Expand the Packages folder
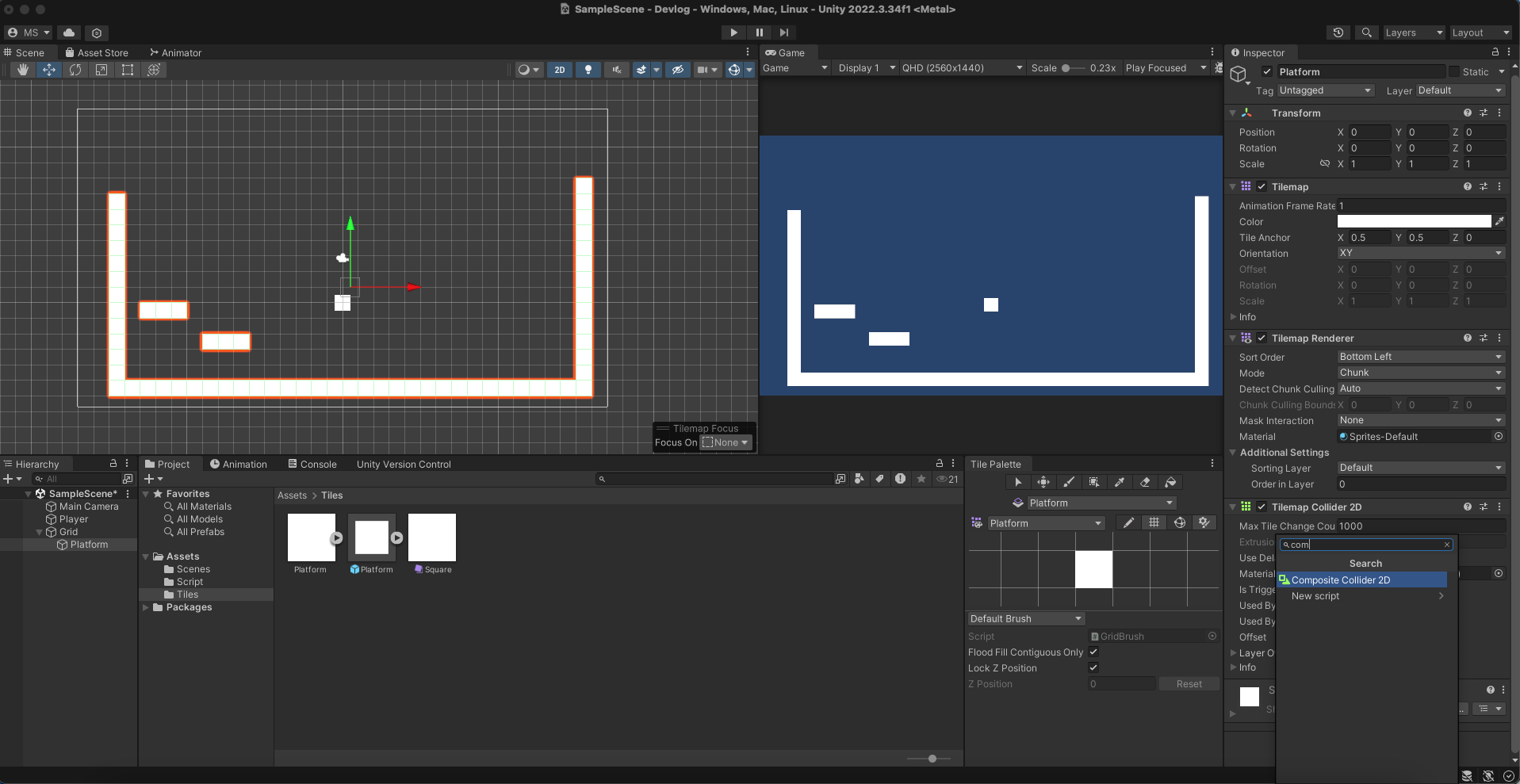Image resolution: width=1520 pixels, height=784 pixels. point(146,607)
